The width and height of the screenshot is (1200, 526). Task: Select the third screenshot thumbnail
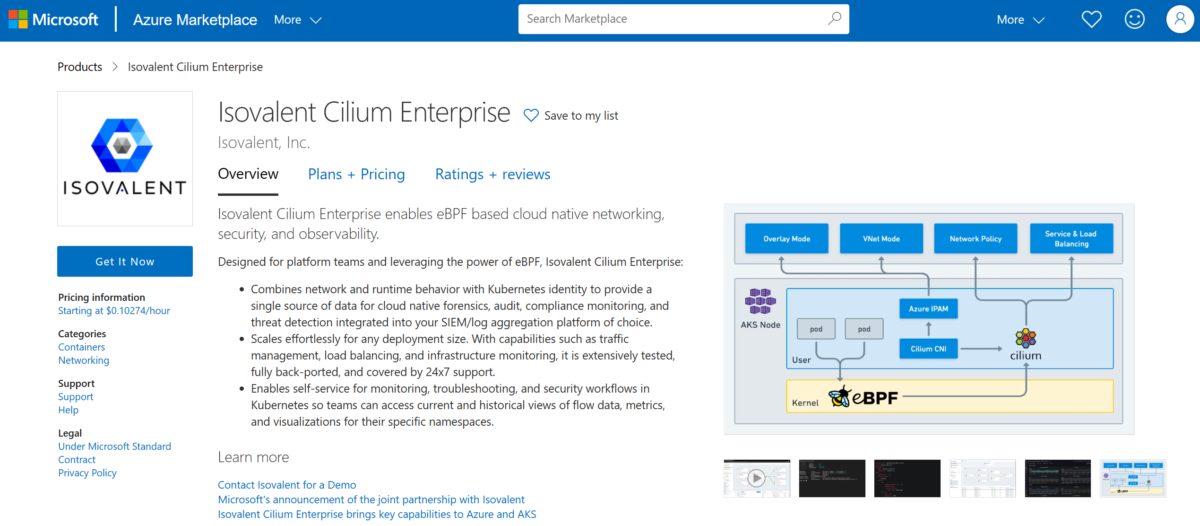tap(907, 478)
